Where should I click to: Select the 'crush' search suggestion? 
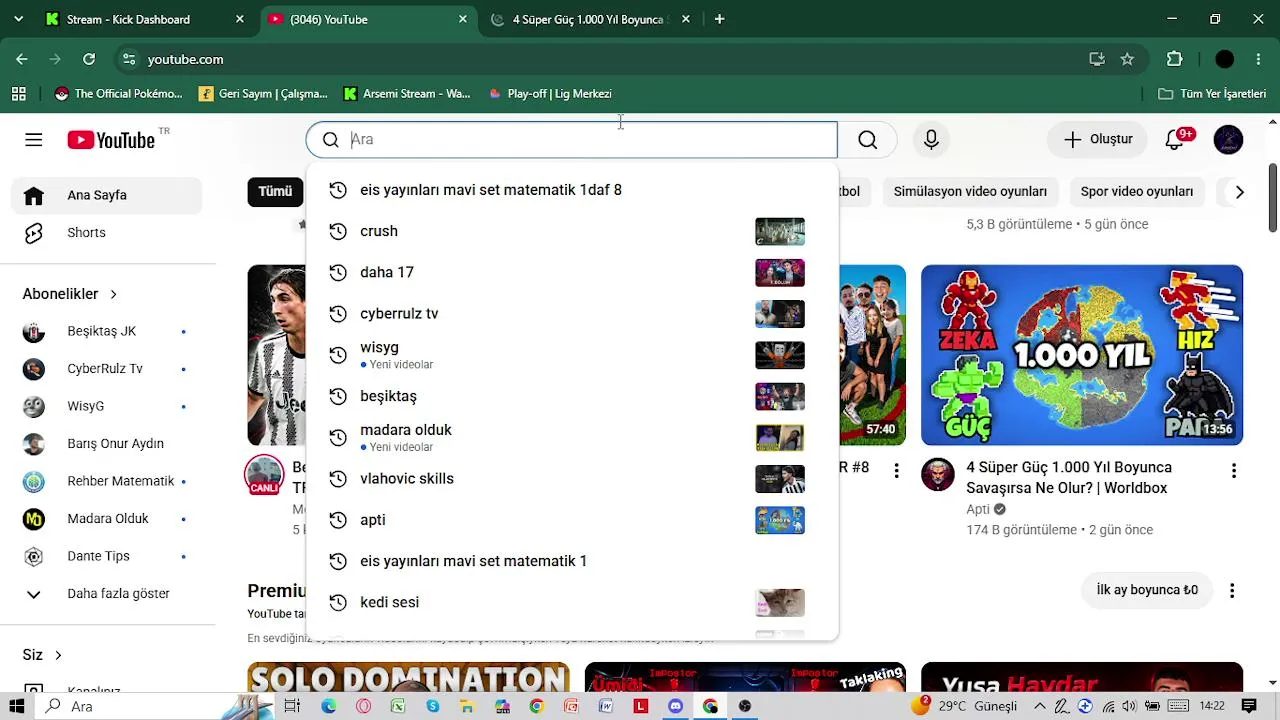coord(572,231)
